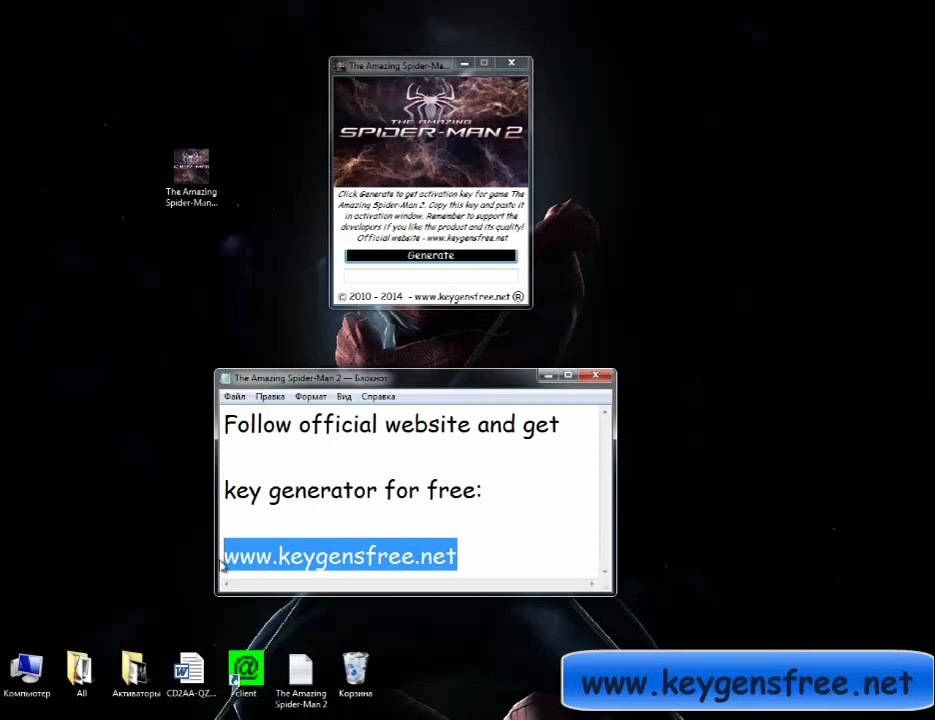Close the Amazing Spider-Man keygen window

click(x=511, y=63)
